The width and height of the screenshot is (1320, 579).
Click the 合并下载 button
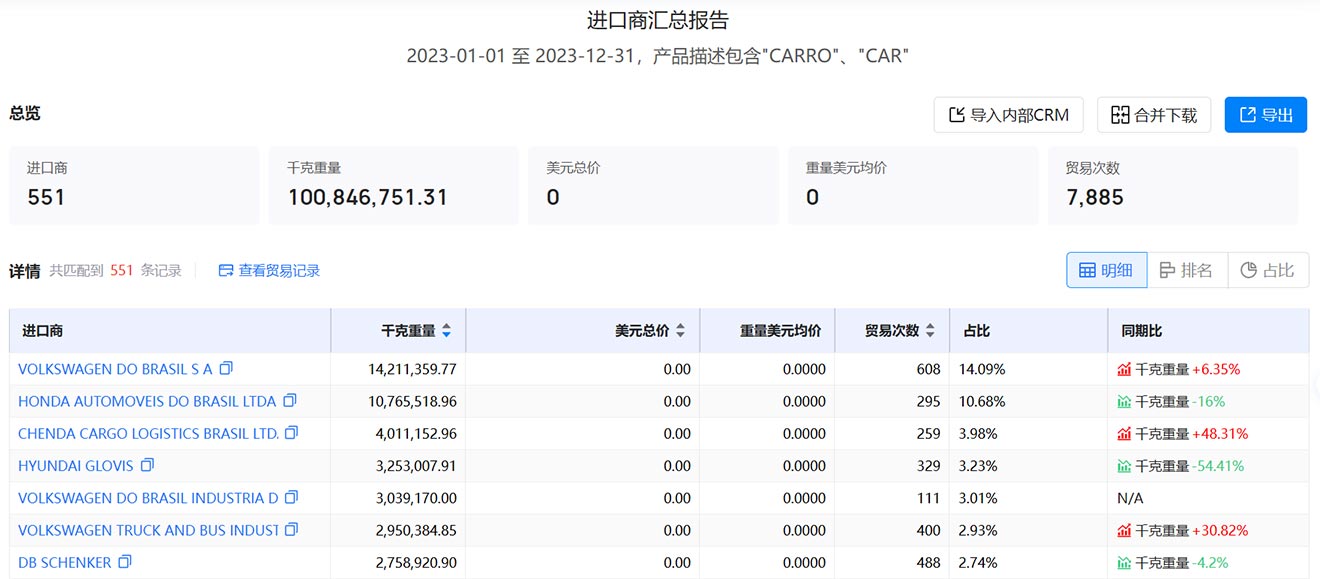[x=1154, y=115]
